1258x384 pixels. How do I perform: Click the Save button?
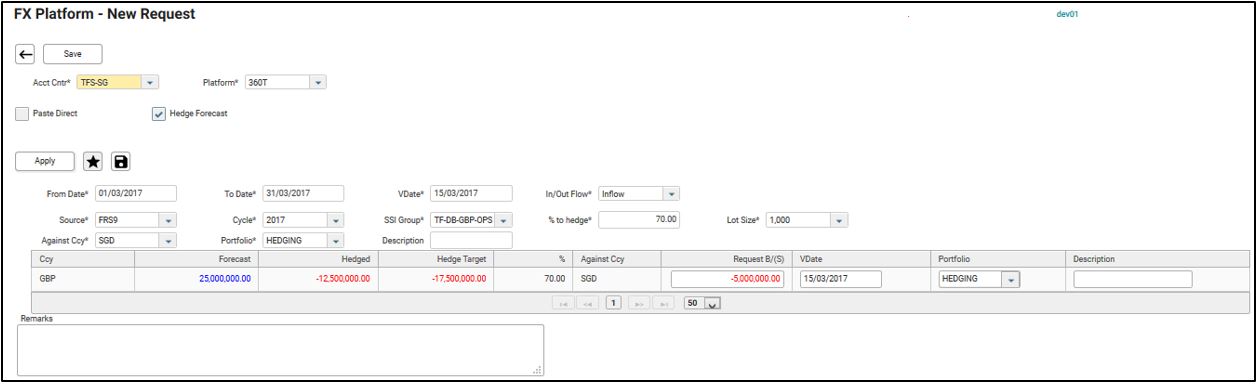(x=72, y=54)
